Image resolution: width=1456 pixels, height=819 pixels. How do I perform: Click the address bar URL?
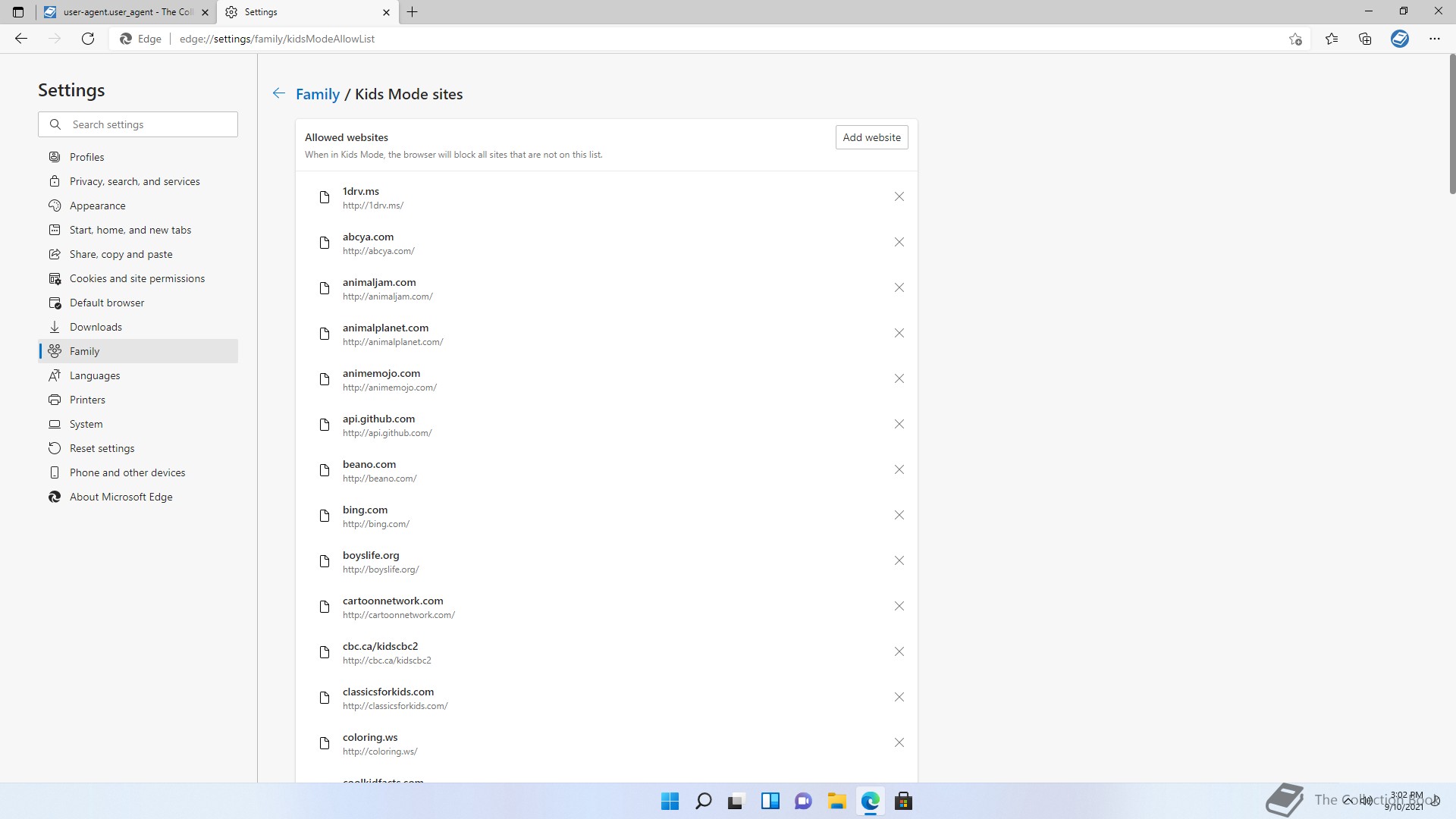pos(277,39)
